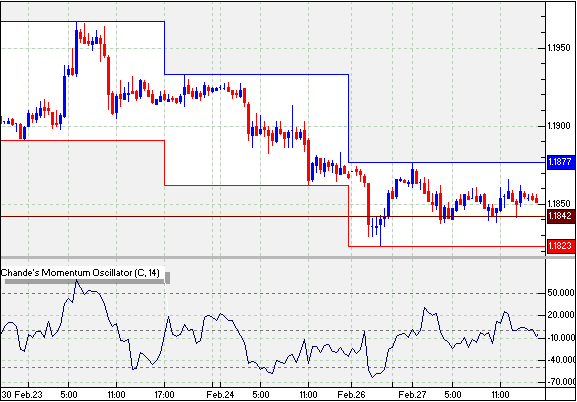This screenshot has height=402, width=577.
Task: Click the red 1.1823 price tag
Action: (561, 246)
